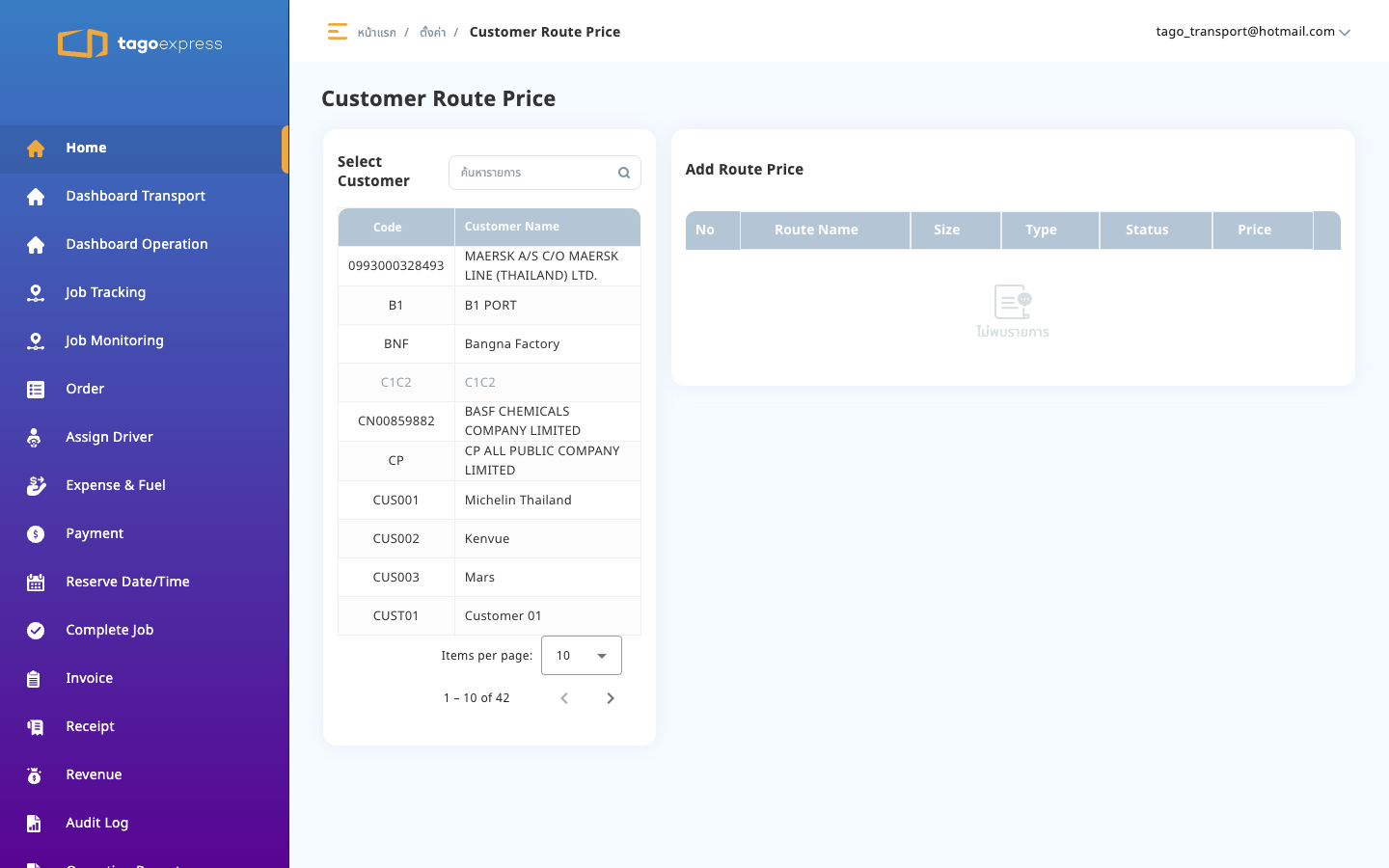1389x868 pixels.
Task: Click the Revenue money bag icon
Action: [35, 775]
